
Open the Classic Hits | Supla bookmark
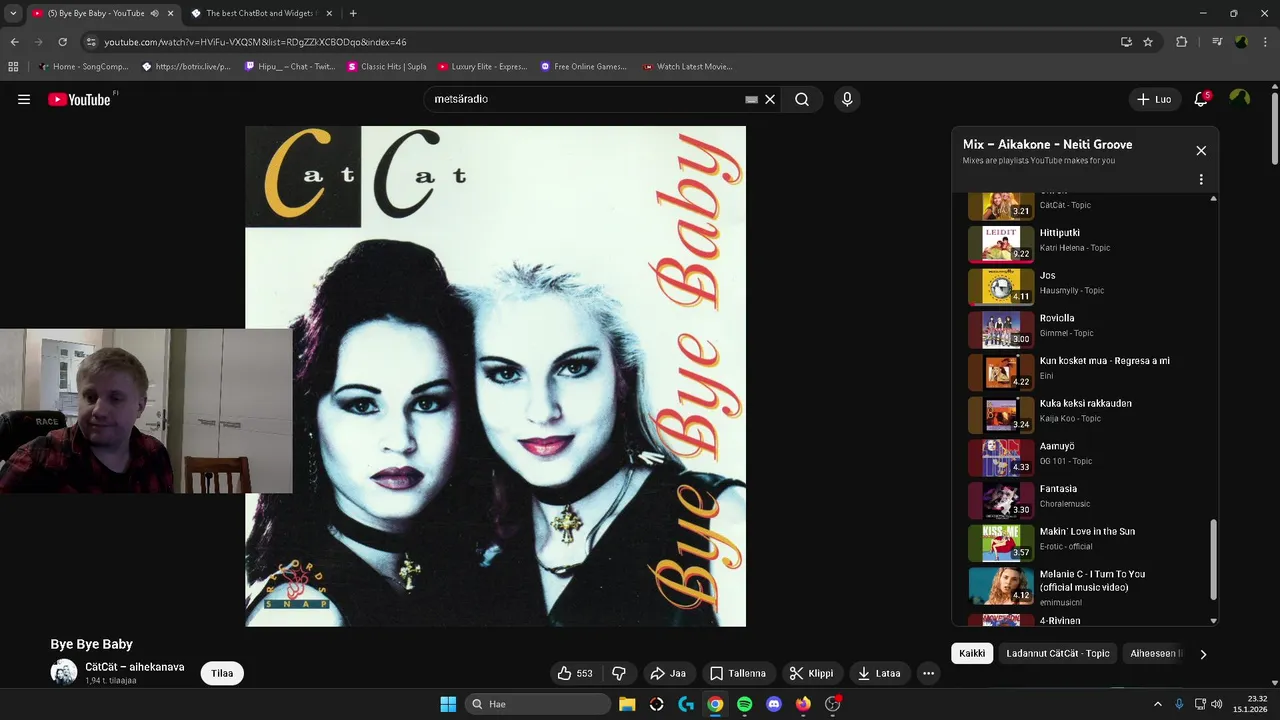click(386, 67)
